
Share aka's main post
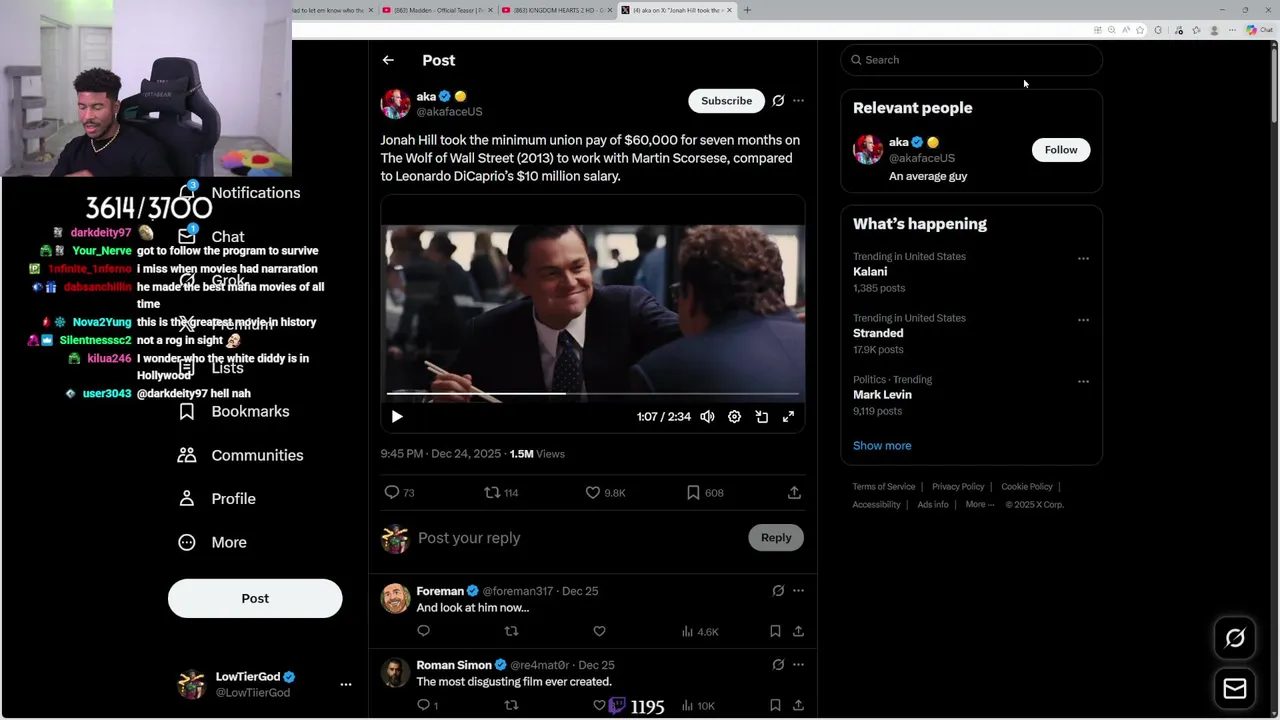click(794, 492)
